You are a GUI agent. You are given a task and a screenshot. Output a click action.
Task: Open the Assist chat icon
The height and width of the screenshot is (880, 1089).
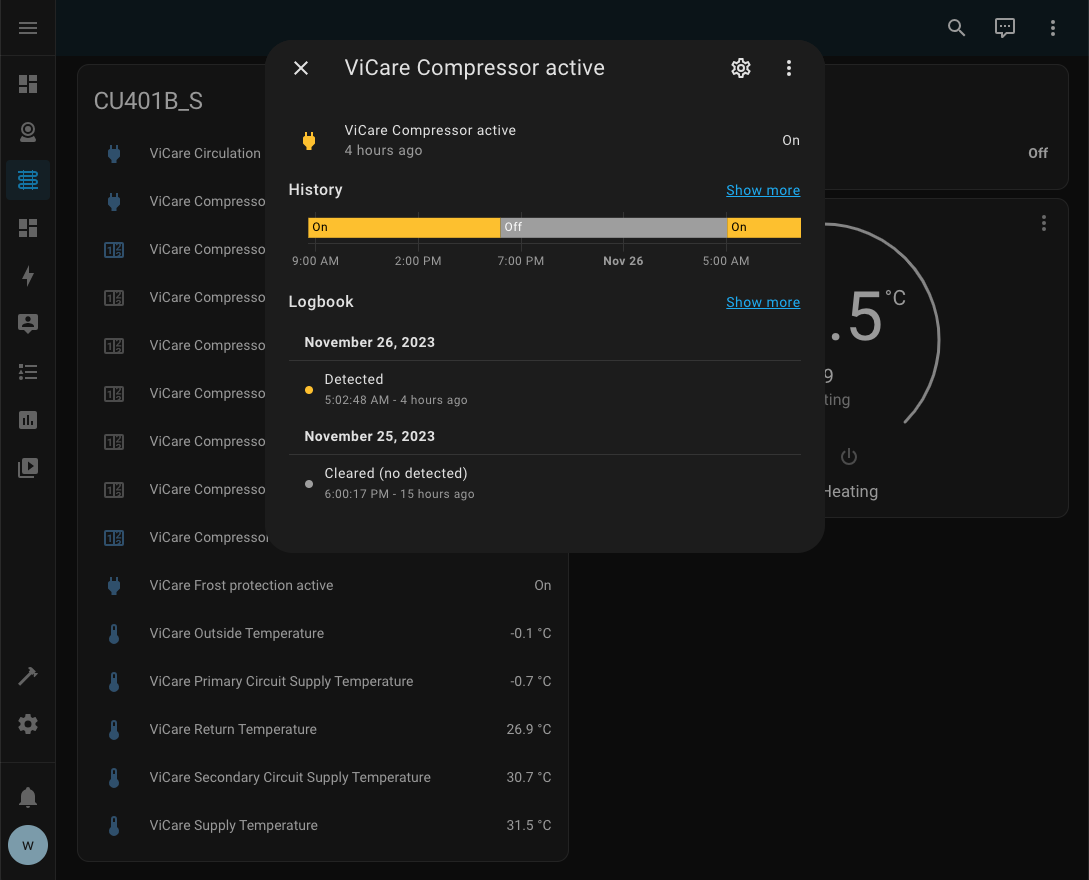pyautogui.click(x=1004, y=28)
